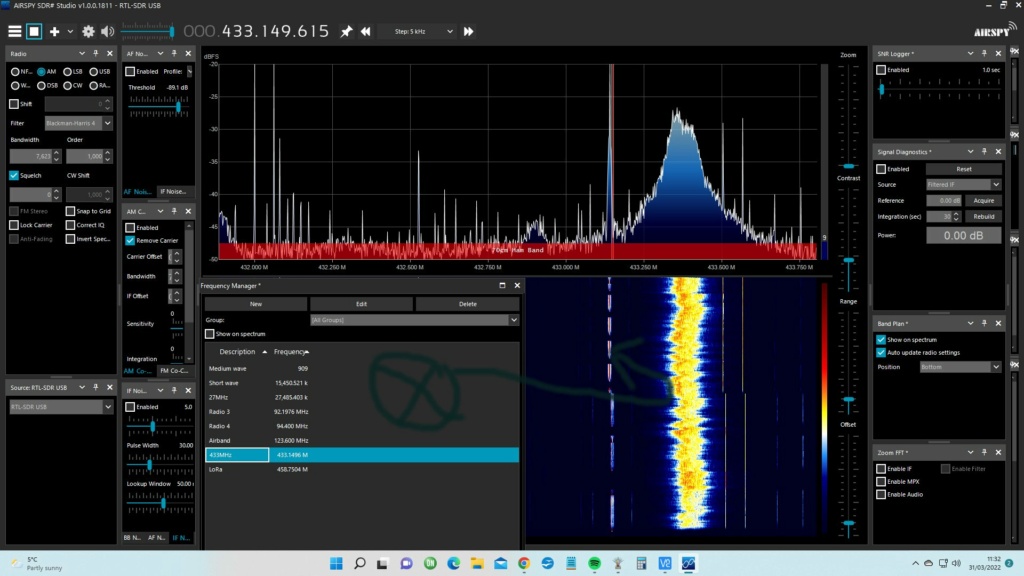
Task: Click the Acquire button
Action: pyautogui.click(x=984, y=200)
